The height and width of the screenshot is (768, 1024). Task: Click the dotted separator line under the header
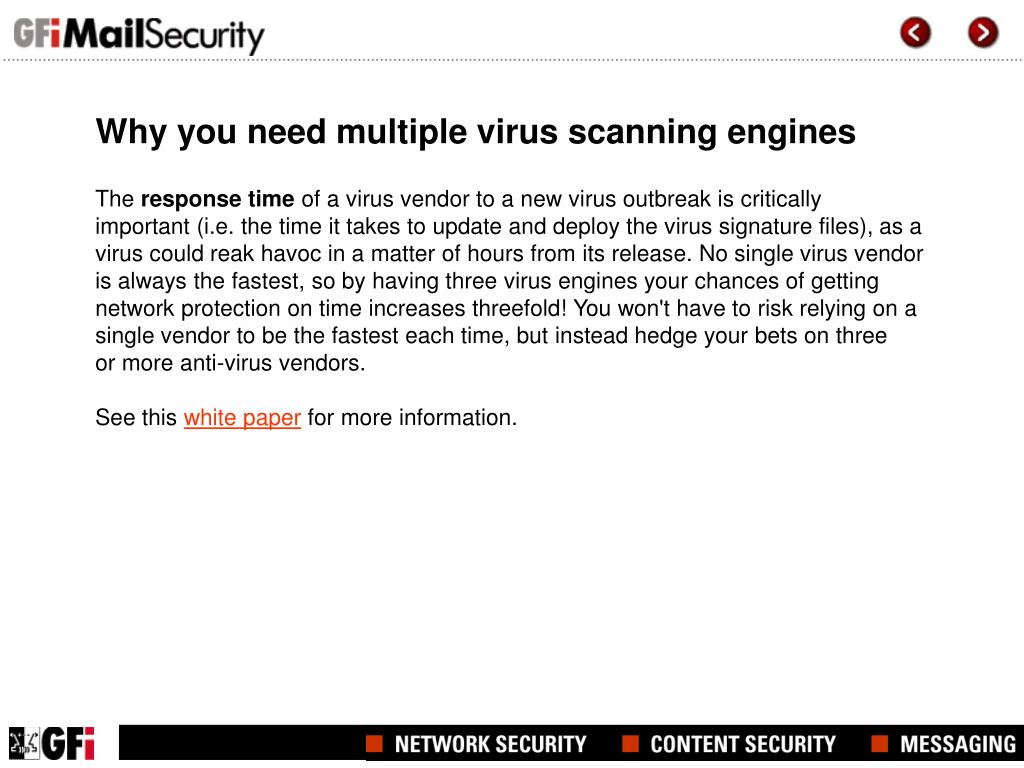(x=512, y=60)
